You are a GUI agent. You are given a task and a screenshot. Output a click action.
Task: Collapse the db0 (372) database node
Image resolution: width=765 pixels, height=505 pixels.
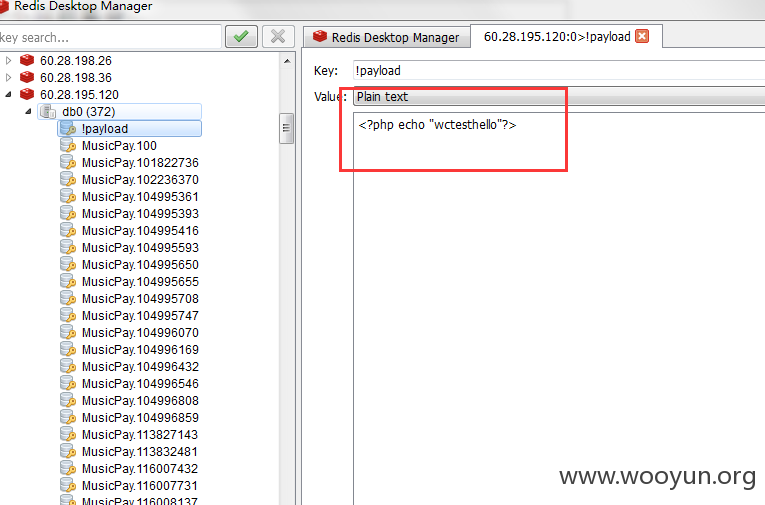[29, 111]
